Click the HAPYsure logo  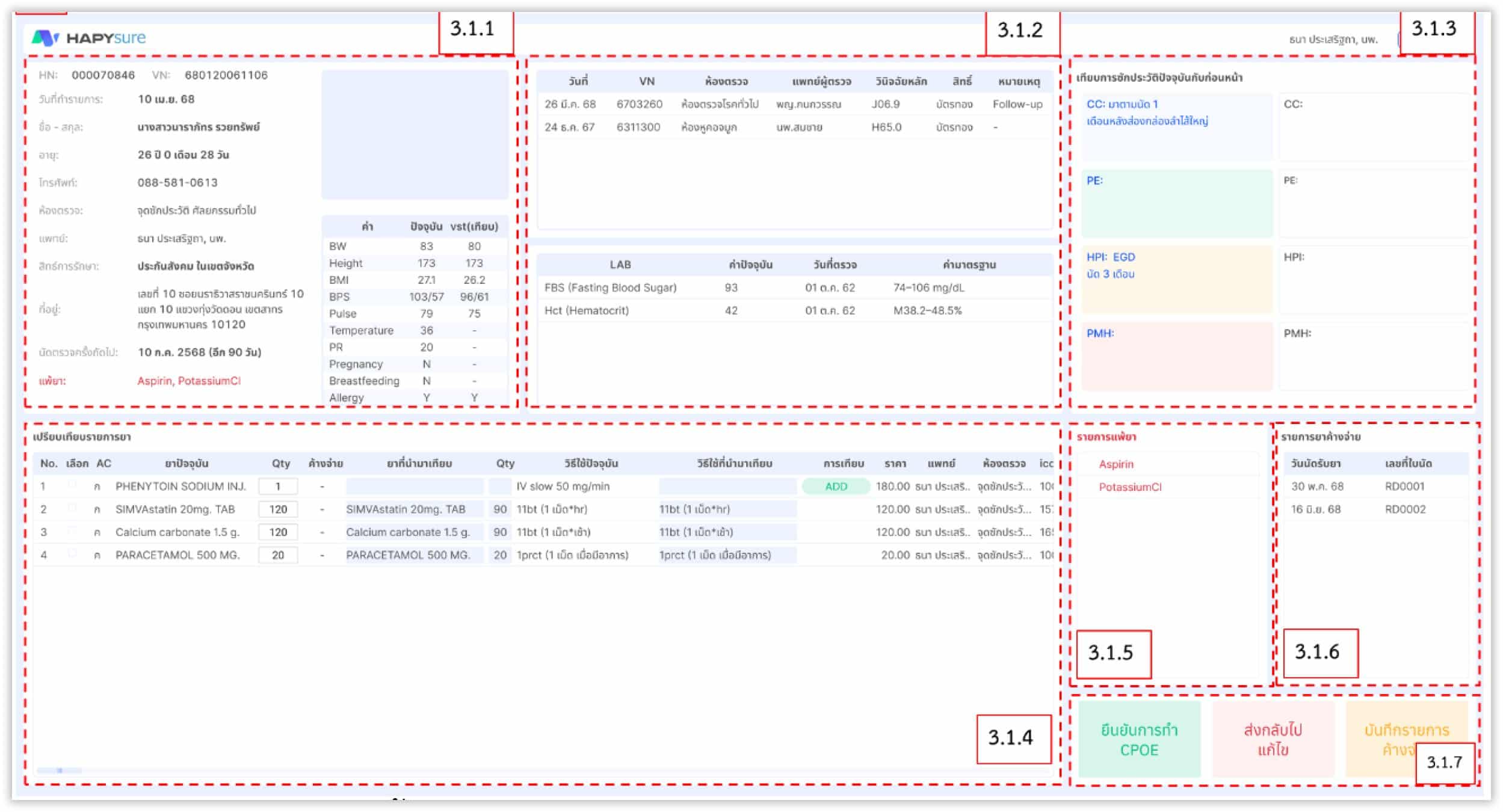89,37
